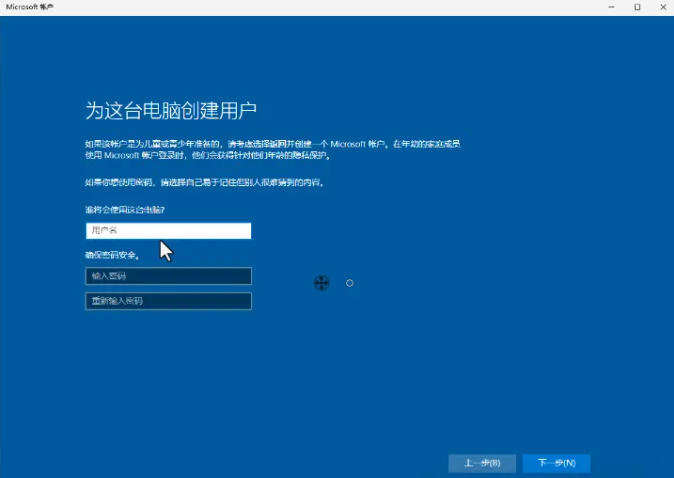Image resolution: width=674 pixels, height=478 pixels.
Task: Click the word Microsoft in first paragraph line
Action: click(x=377, y=144)
